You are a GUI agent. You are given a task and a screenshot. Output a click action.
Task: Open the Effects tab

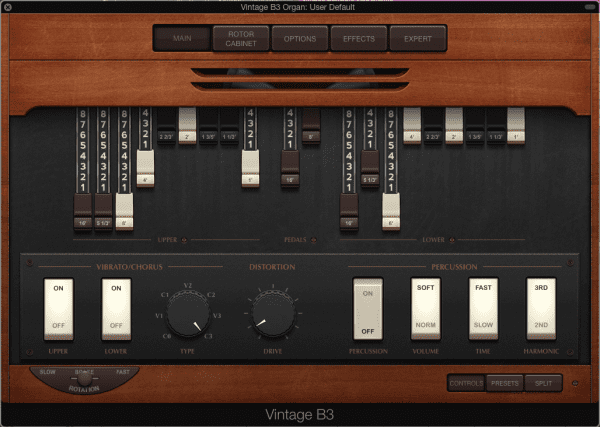click(x=358, y=39)
